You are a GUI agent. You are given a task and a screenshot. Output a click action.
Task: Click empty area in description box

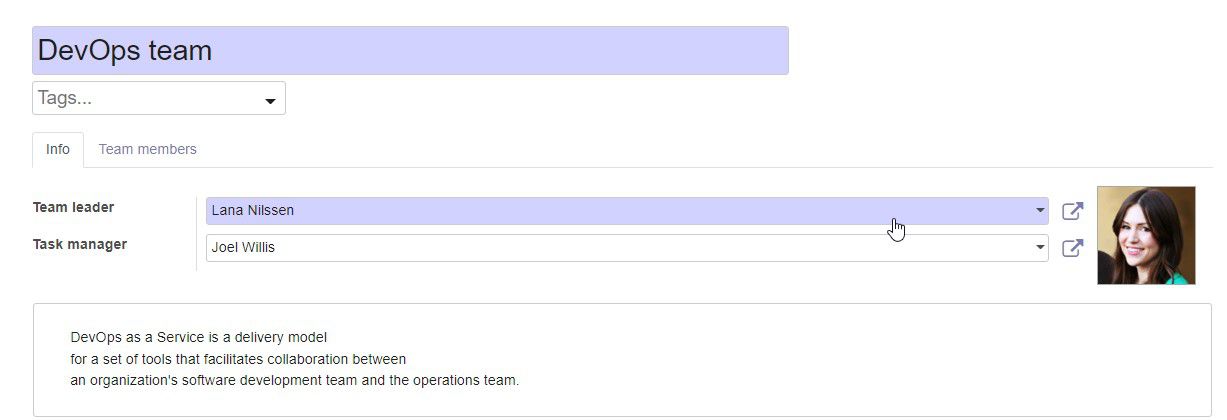coord(850,360)
